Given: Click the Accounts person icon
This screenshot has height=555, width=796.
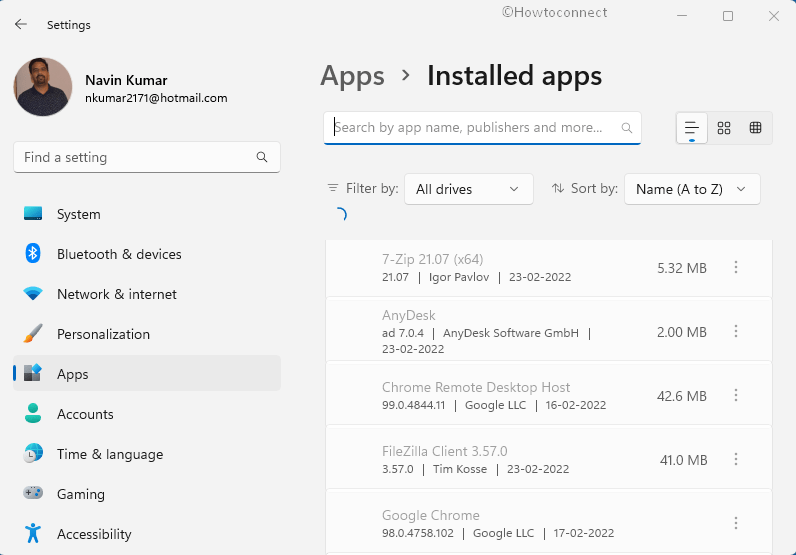Looking at the screenshot, I should click(33, 413).
